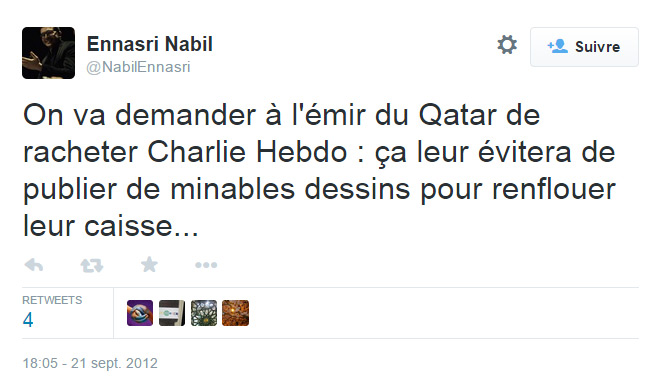Image resolution: width=670 pixels, height=377 pixels.
Task: Click the tweet text about Charlie Hebdo
Action: pos(319,171)
